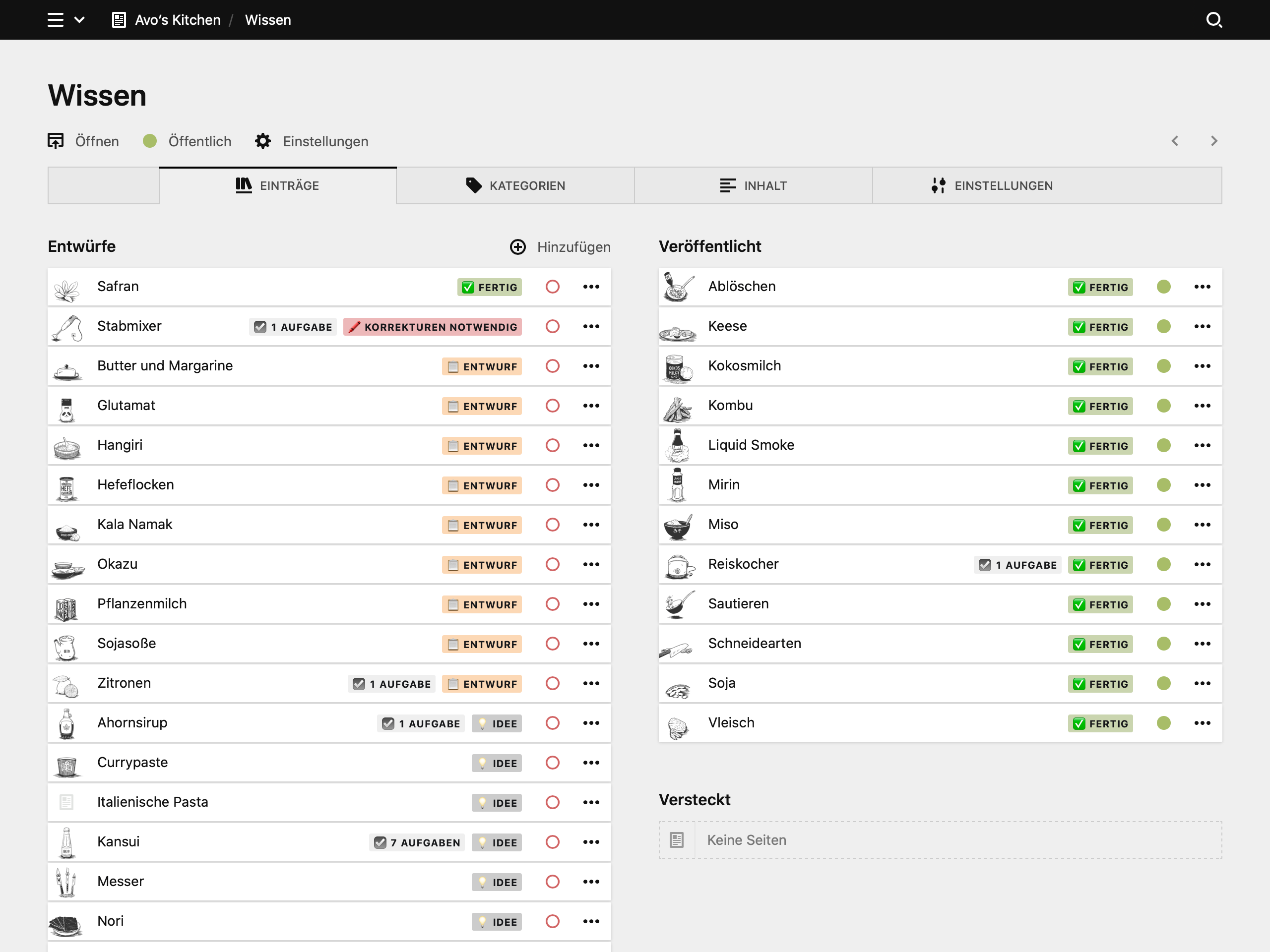This screenshot has height=952, width=1270.
Task: Click the green Öffentlich status indicator
Action: point(150,141)
